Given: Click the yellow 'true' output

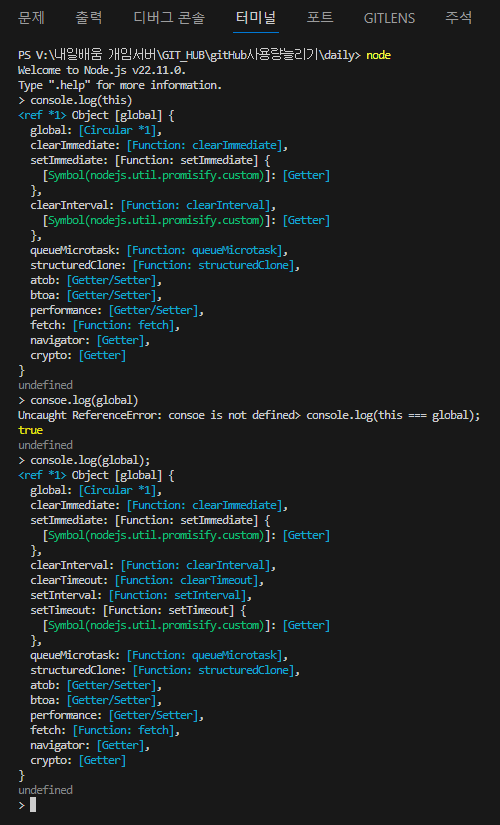Looking at the screenshot, I should tap(31, 430).
